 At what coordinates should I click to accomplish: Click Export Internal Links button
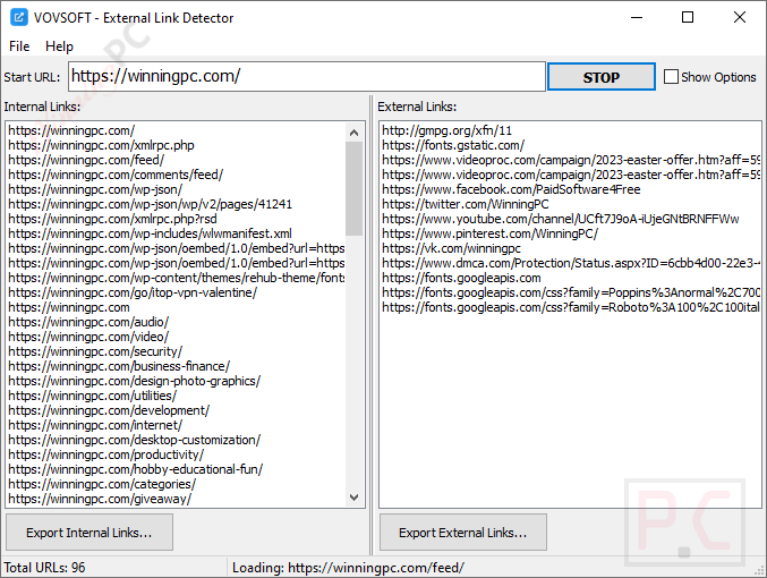(x=90, y=532)
